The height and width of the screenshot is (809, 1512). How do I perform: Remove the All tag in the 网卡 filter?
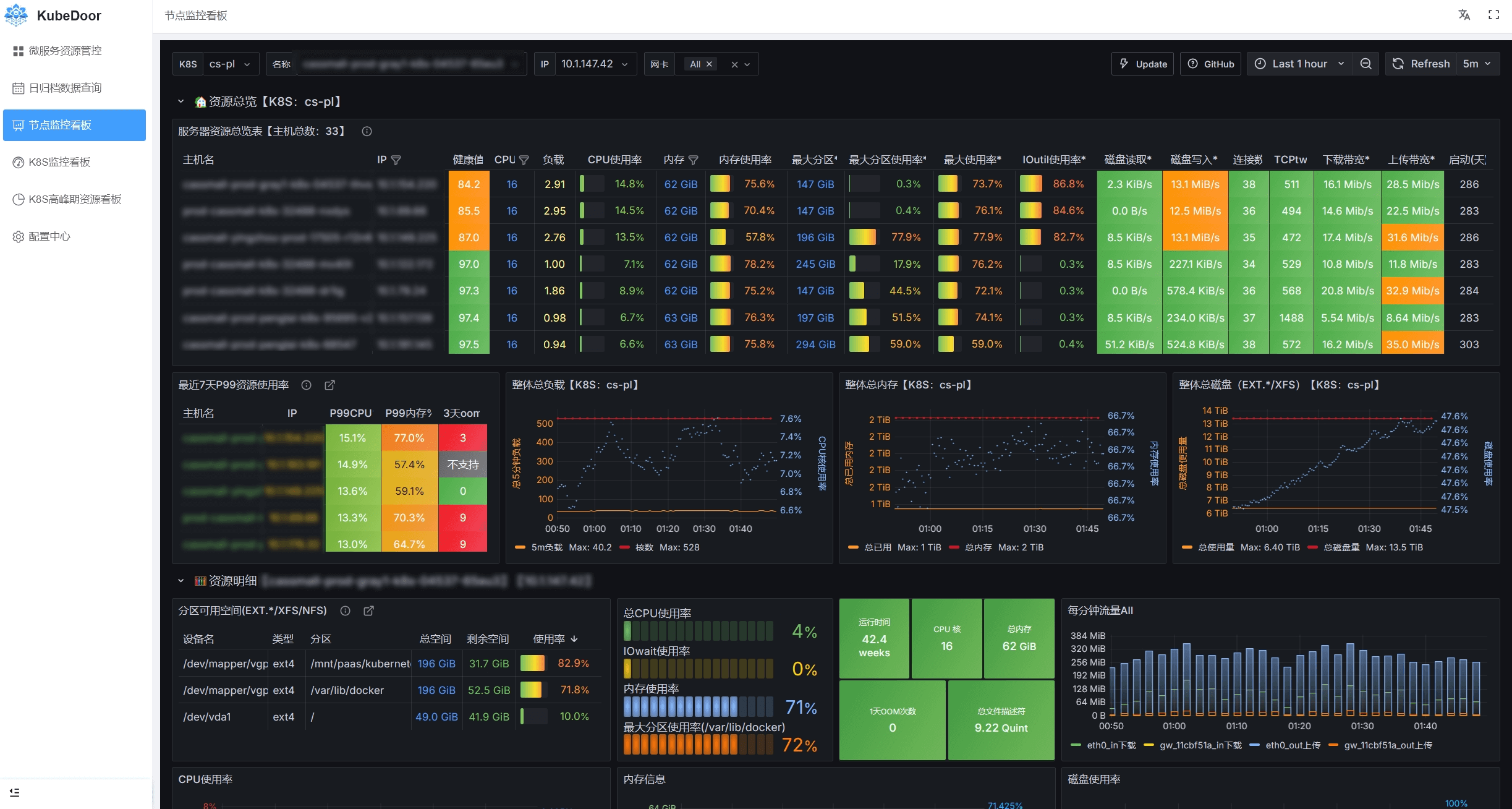point(709,64)
